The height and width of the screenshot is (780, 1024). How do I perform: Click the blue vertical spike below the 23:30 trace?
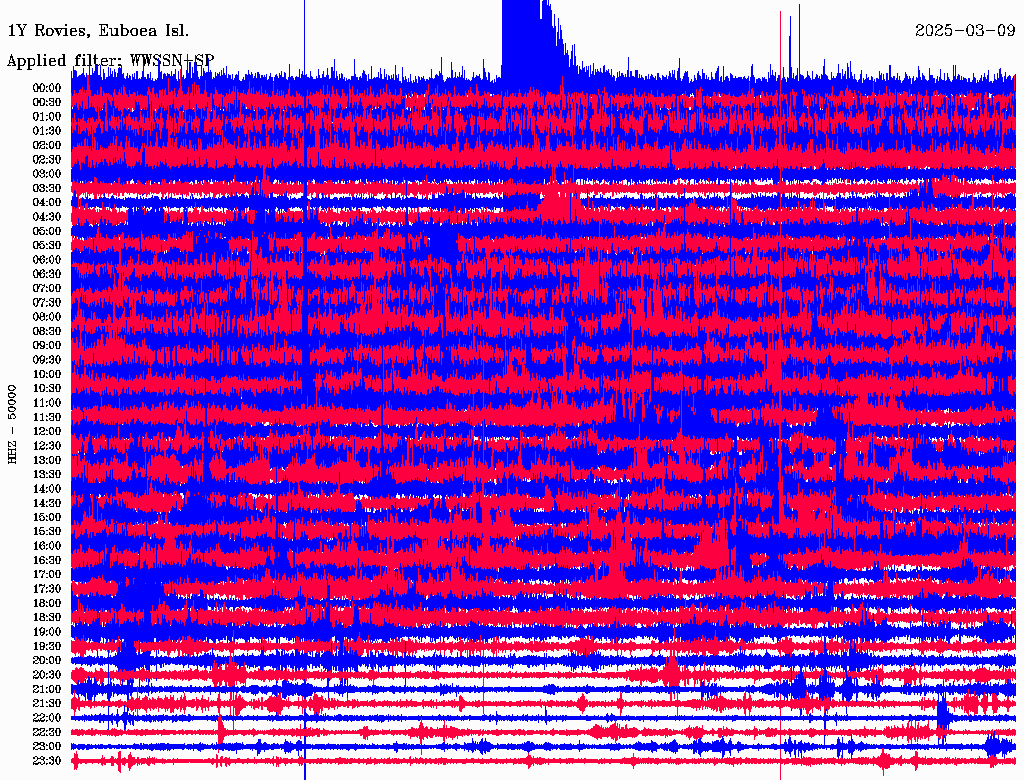pyautogui.click(x=304, y=773)
